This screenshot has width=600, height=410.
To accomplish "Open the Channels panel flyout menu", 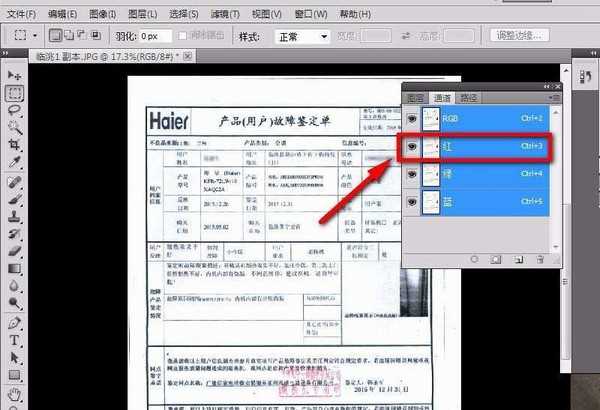I will pos(555,98).
